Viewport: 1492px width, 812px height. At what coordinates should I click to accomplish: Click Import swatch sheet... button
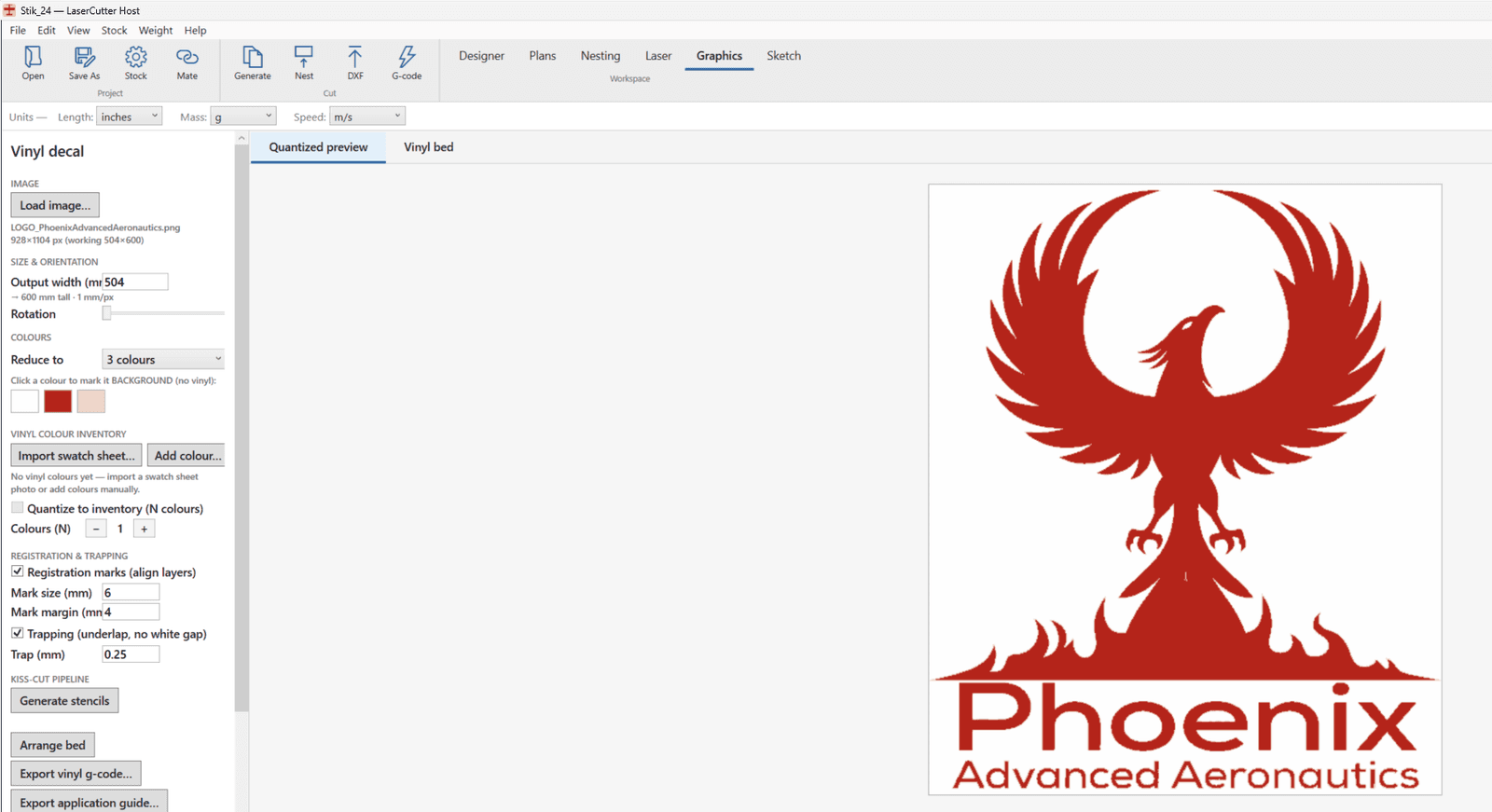click(76, 455)
